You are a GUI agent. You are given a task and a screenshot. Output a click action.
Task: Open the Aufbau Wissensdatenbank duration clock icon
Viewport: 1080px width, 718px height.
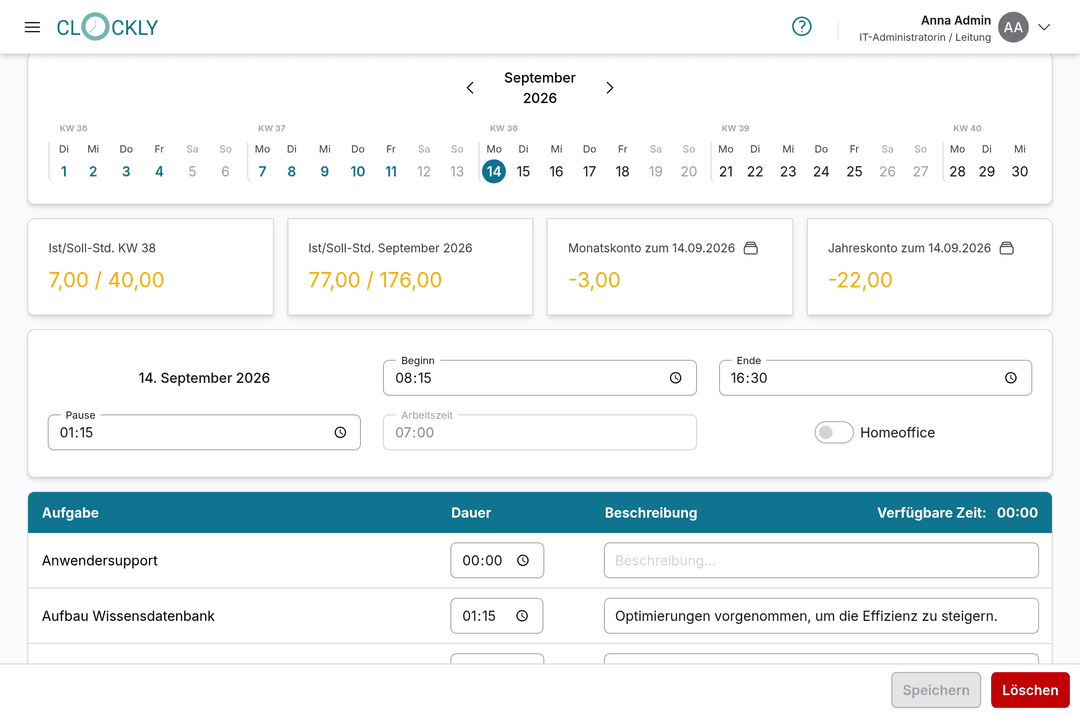(522, 616)
